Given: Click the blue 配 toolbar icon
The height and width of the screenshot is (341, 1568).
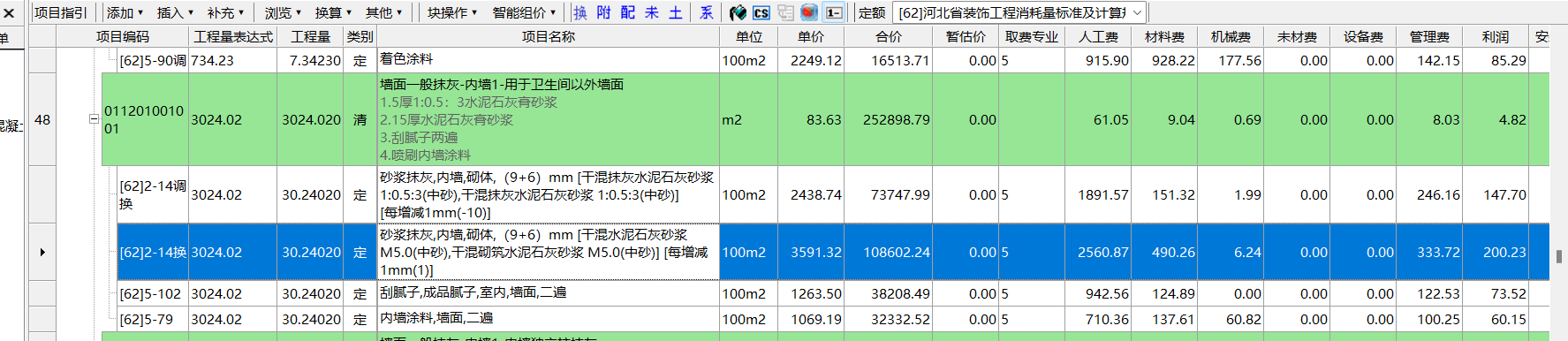Looking at the screenshot, I should (x=628, y=12).
